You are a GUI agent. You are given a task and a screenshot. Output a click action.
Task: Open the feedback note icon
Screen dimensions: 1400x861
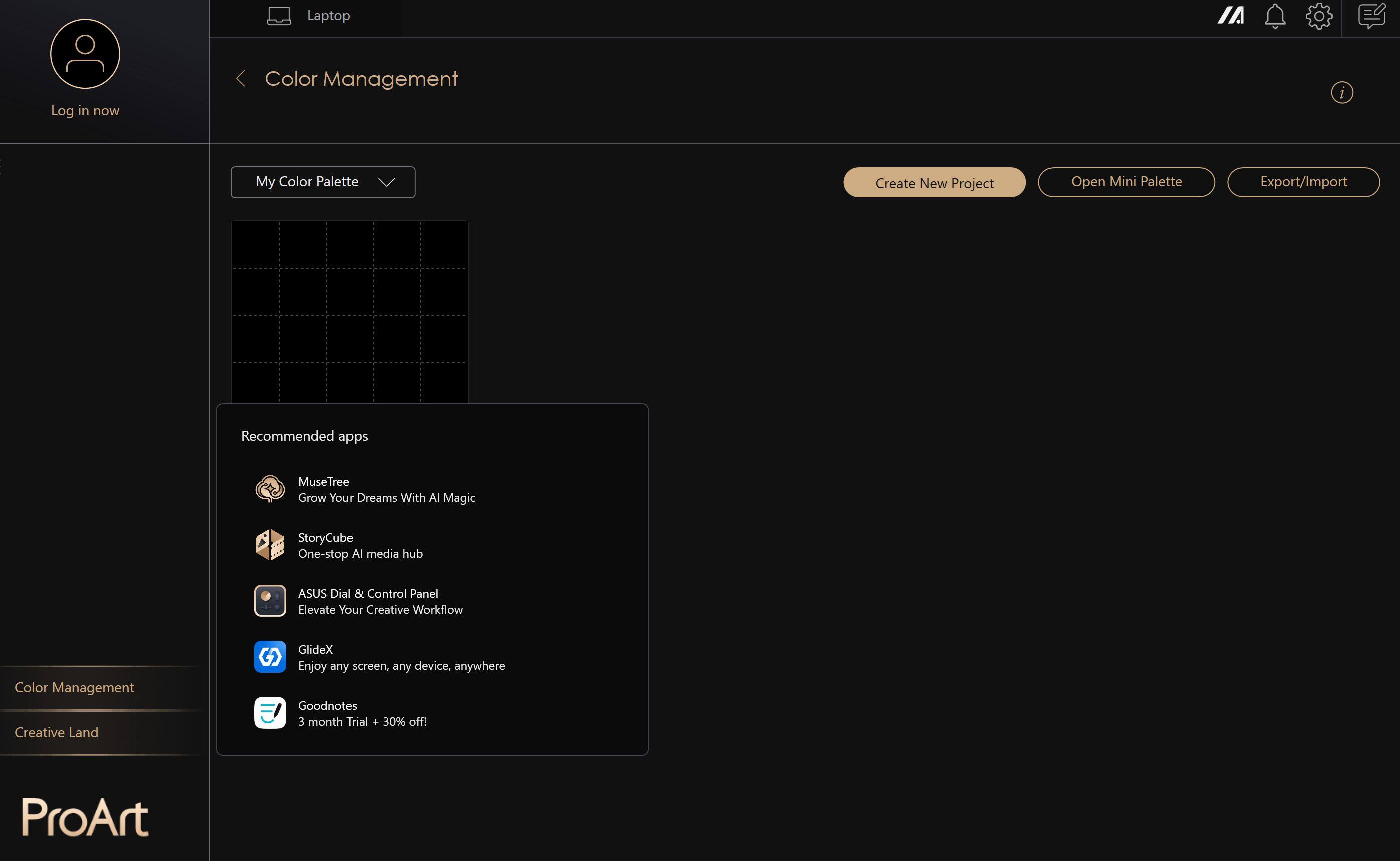coord(1371,16)
